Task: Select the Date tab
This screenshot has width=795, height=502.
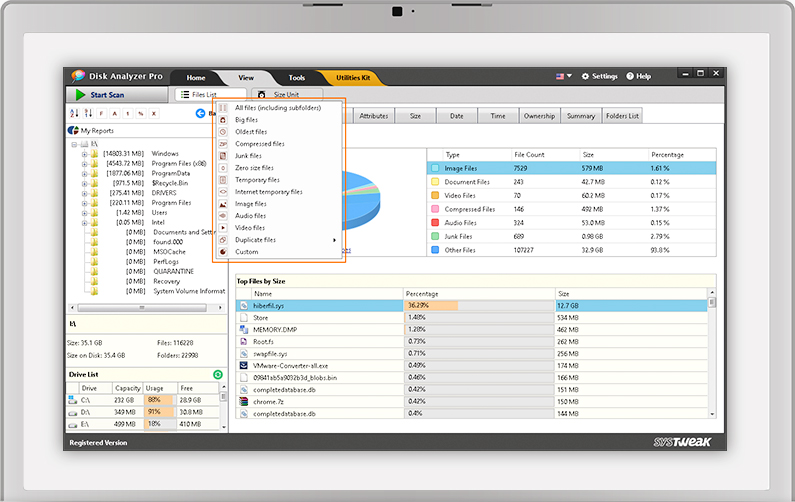Action: [x=457, y=116]
